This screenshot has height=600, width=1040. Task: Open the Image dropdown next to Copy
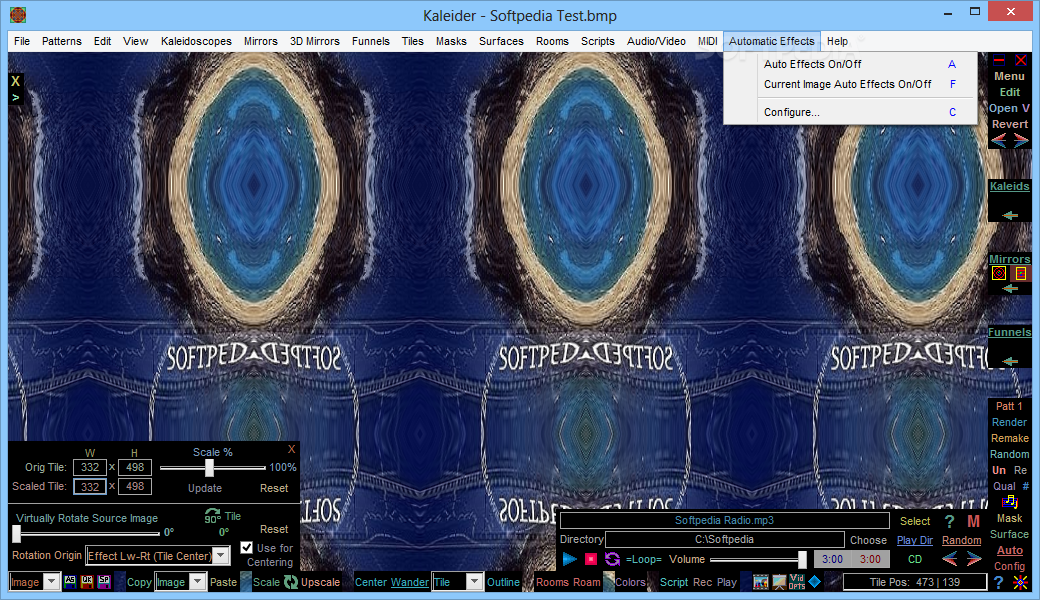[x=198, y=582]
